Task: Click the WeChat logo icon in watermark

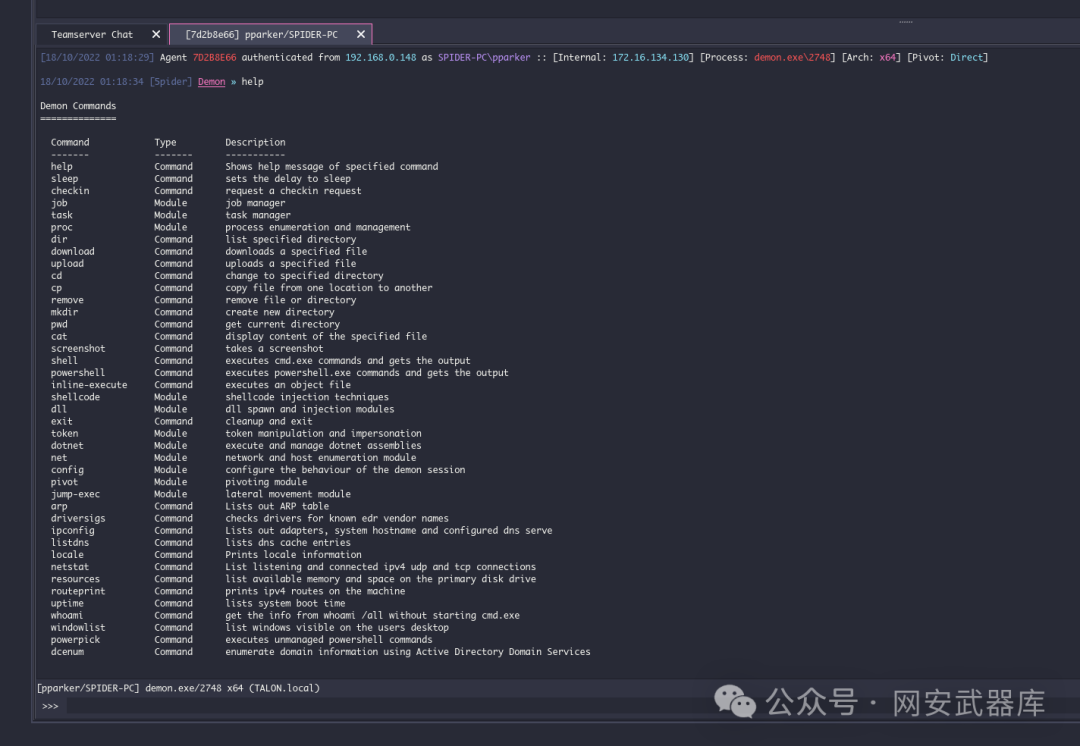Action: point(734,702)
